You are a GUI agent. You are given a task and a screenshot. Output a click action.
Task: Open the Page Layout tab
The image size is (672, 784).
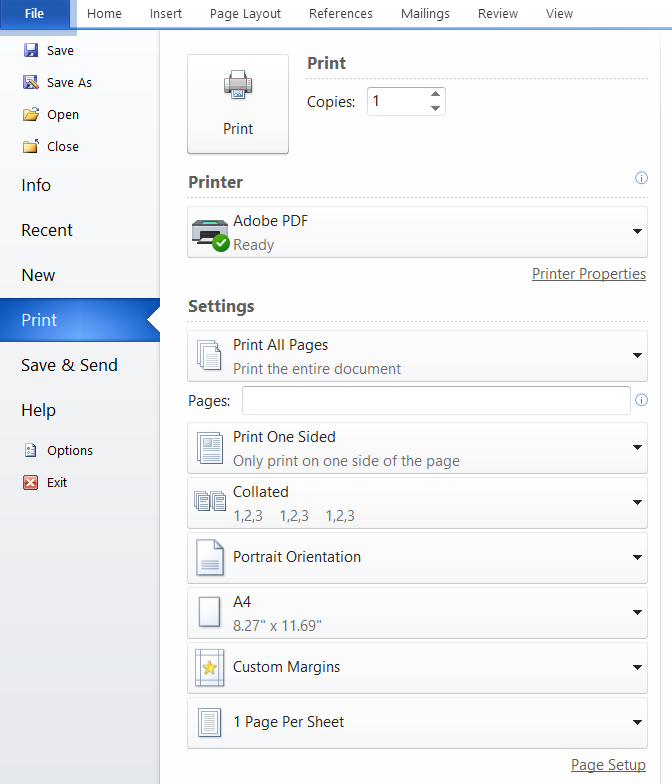(x=245, y=14)
